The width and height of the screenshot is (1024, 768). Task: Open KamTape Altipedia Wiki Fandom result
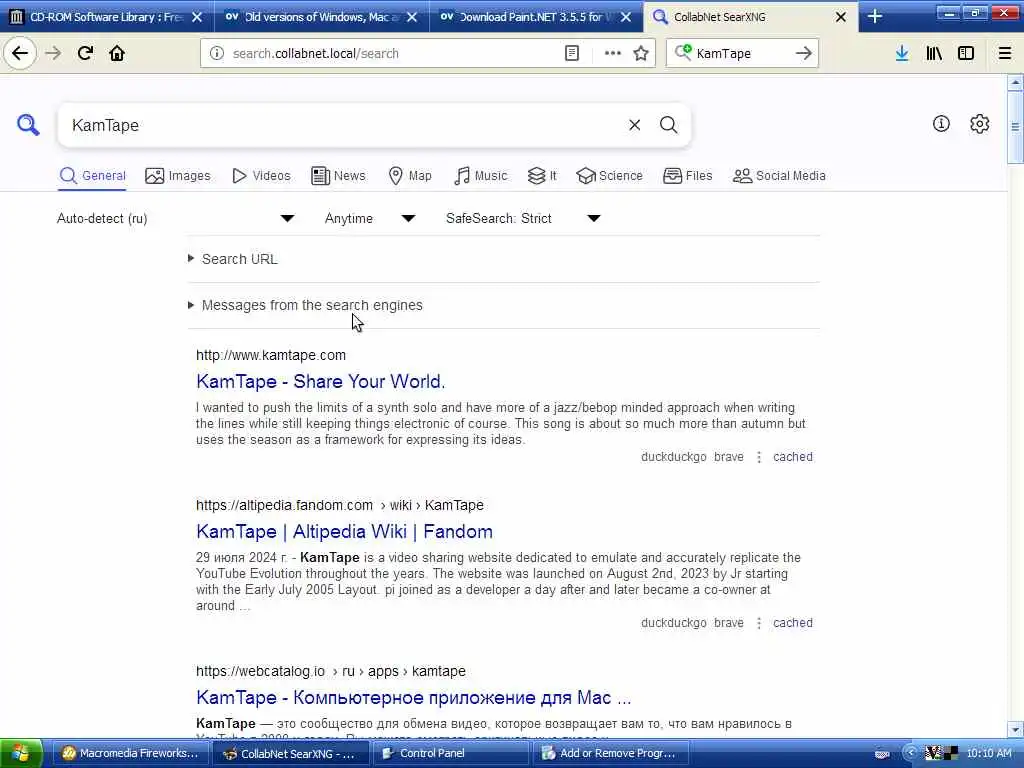coord(344,532)
